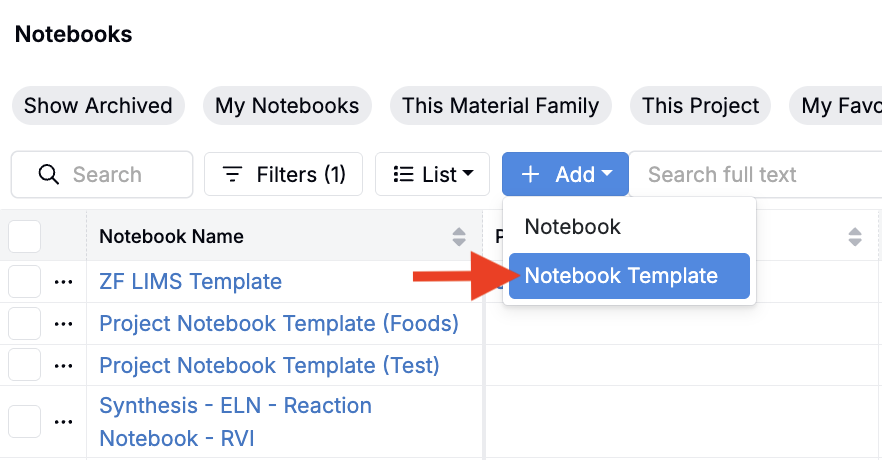Open ellipsis menu for Synthesis ELN Reaction row
The width and height of the screenshot is (882, 460).
coord(64,422)
